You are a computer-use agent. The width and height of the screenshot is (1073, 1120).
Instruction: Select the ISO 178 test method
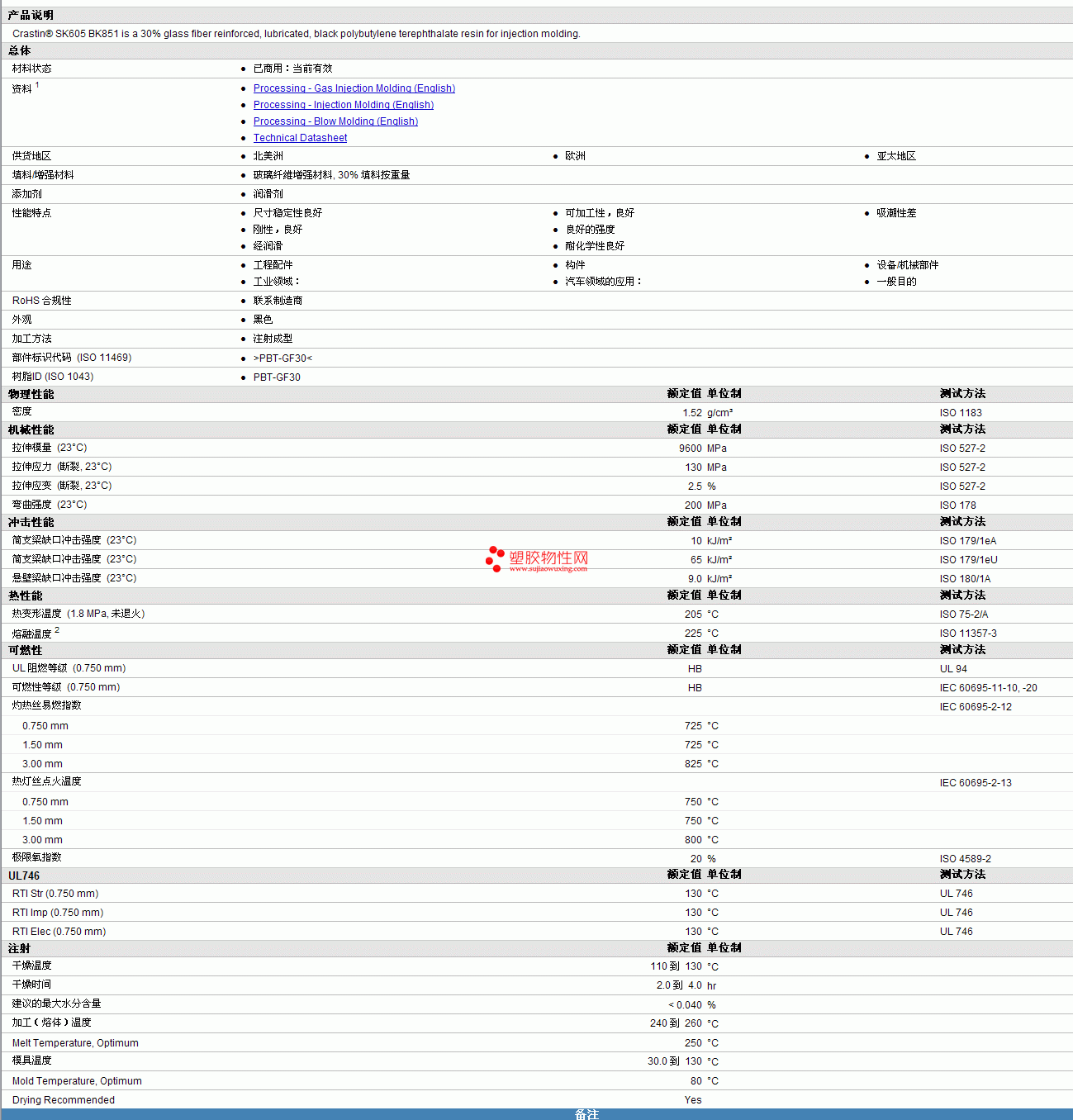tap(958, 505)
